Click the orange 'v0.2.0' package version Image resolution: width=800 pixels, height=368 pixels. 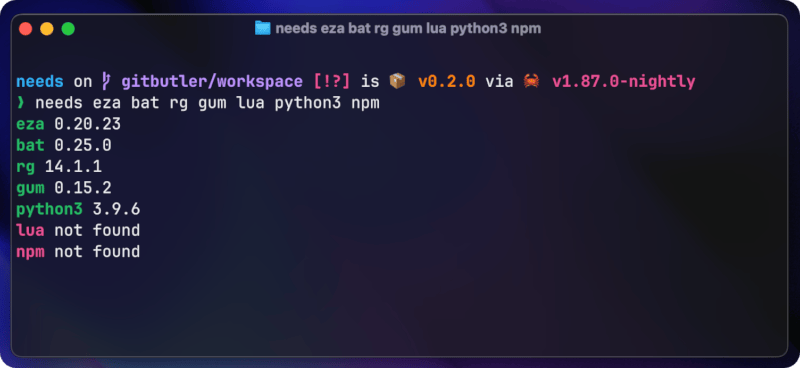[447, 82]
